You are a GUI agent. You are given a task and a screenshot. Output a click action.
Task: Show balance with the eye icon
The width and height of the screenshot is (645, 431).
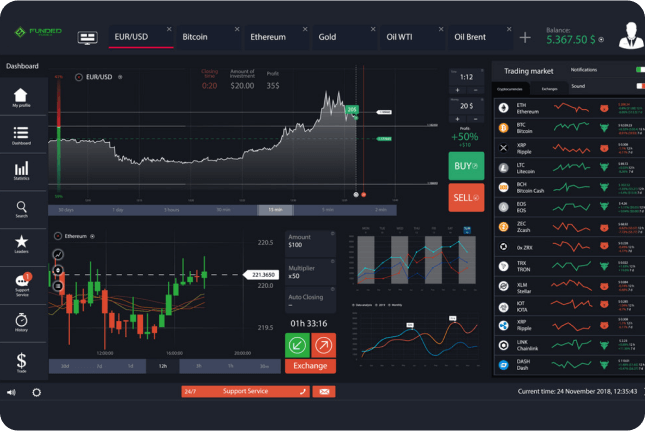click(x=601, y=40)
